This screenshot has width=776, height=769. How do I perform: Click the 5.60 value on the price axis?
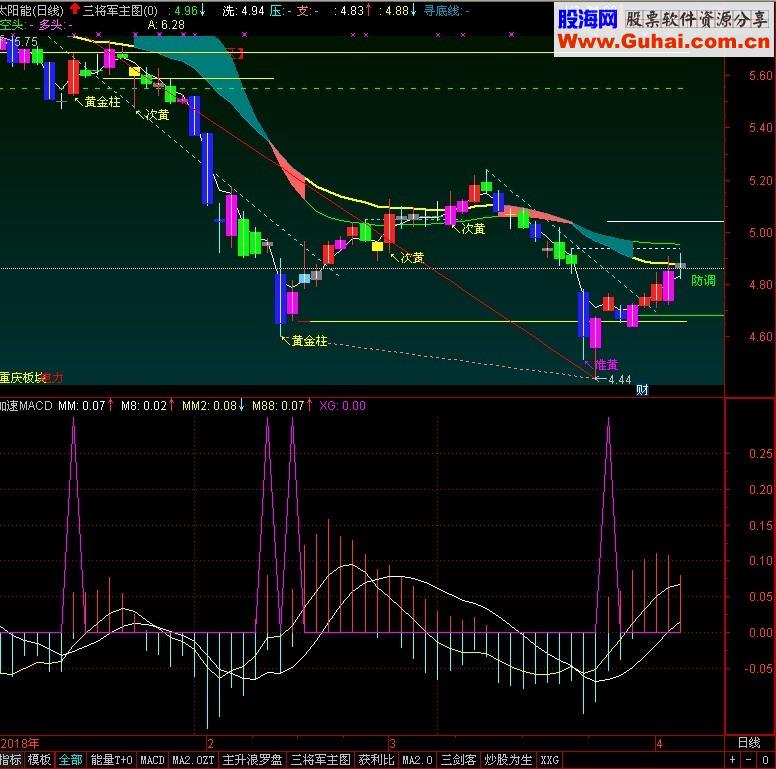[x=761, y=76]
